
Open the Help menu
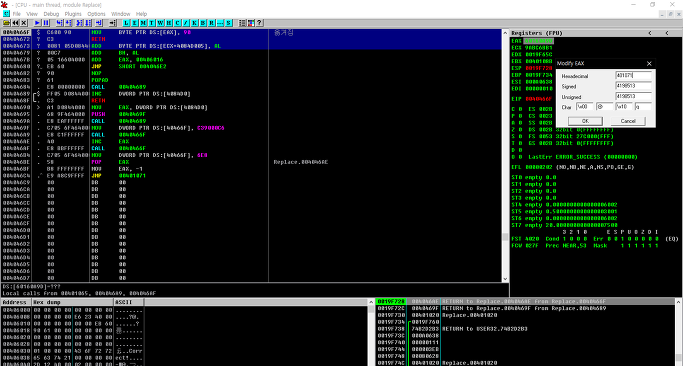click(x=142, y=14)
